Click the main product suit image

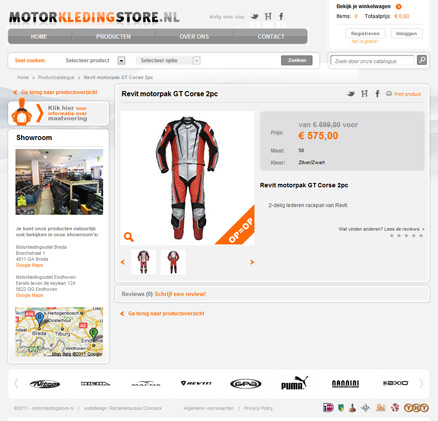coord(187,178)
